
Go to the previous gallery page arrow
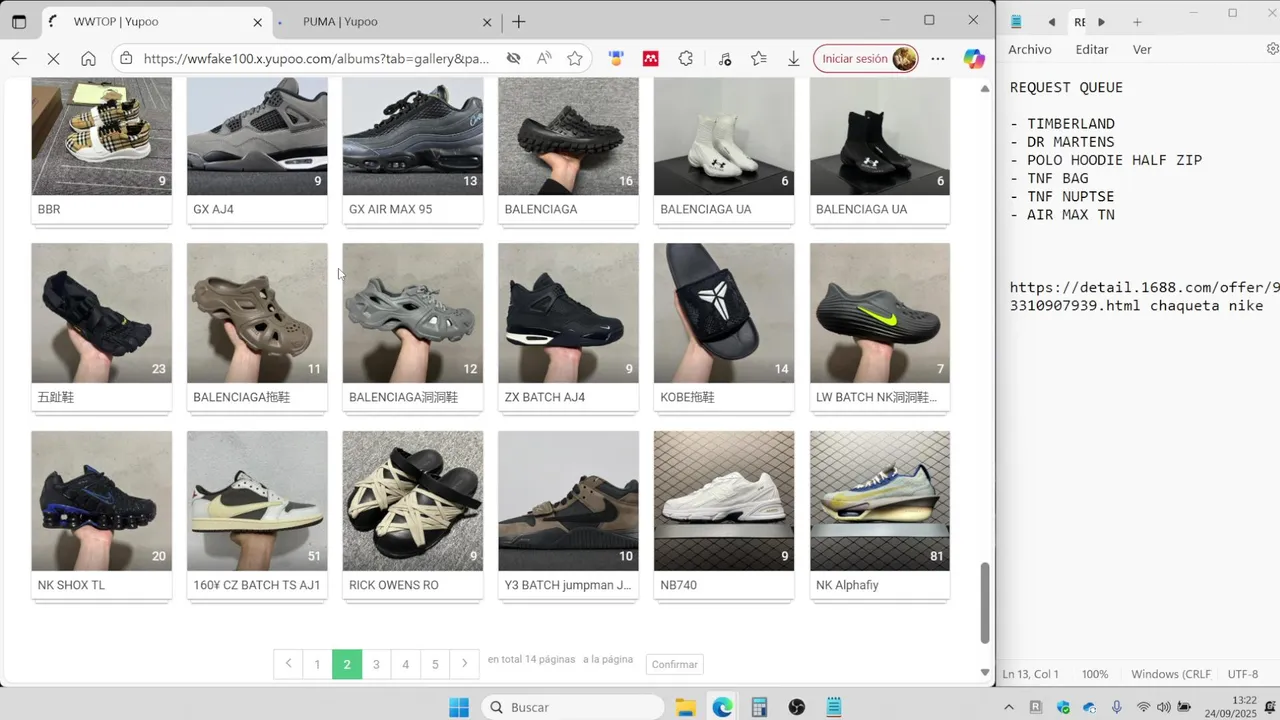pyautogui.click(x=288, y=664)
